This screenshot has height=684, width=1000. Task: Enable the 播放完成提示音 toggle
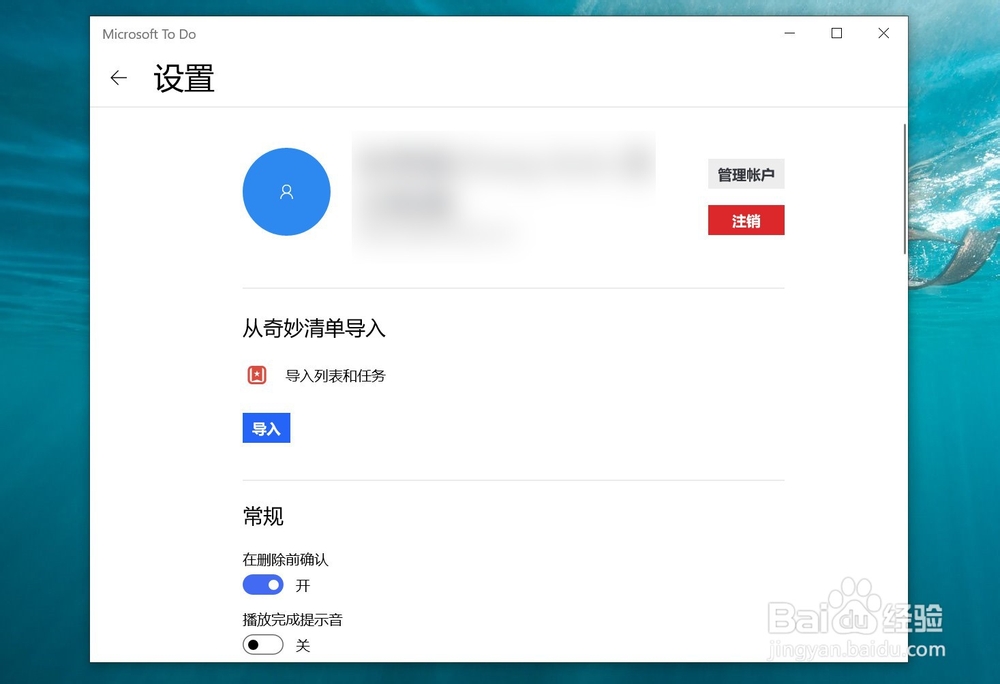tap(262, 645)
